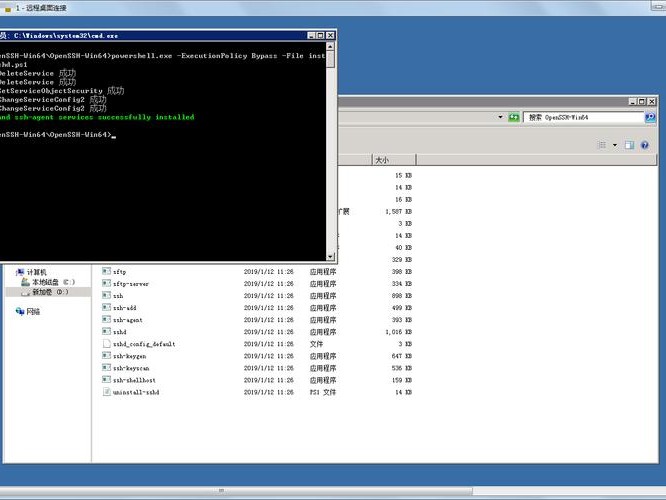Expand the address bar history dropdown
666x500 pixels.
[x=500, y=117]
